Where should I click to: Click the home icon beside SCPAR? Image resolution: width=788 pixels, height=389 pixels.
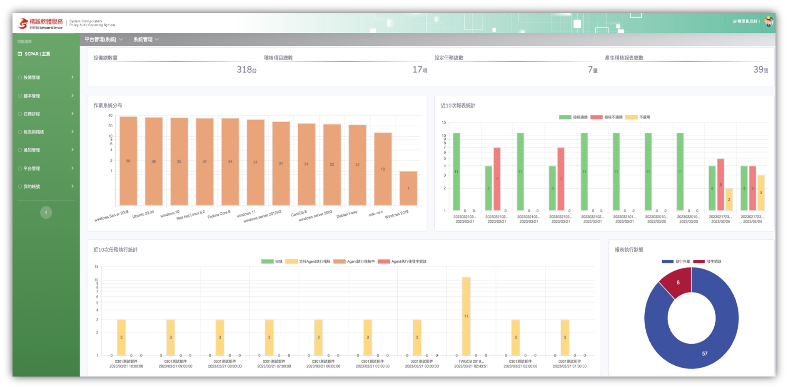tap(20, 54)
